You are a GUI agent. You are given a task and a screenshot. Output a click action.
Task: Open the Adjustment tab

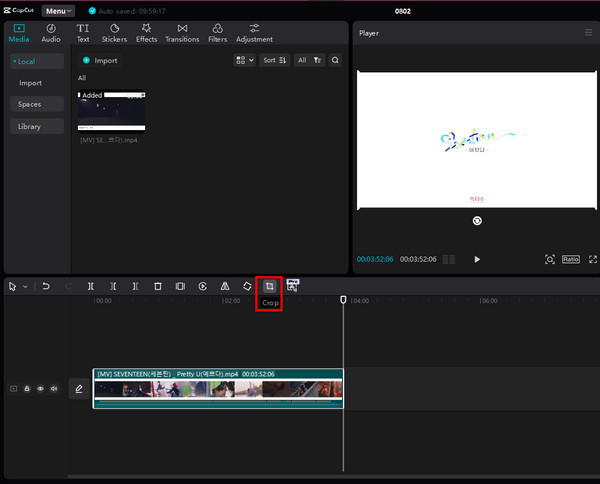point(254,33)
